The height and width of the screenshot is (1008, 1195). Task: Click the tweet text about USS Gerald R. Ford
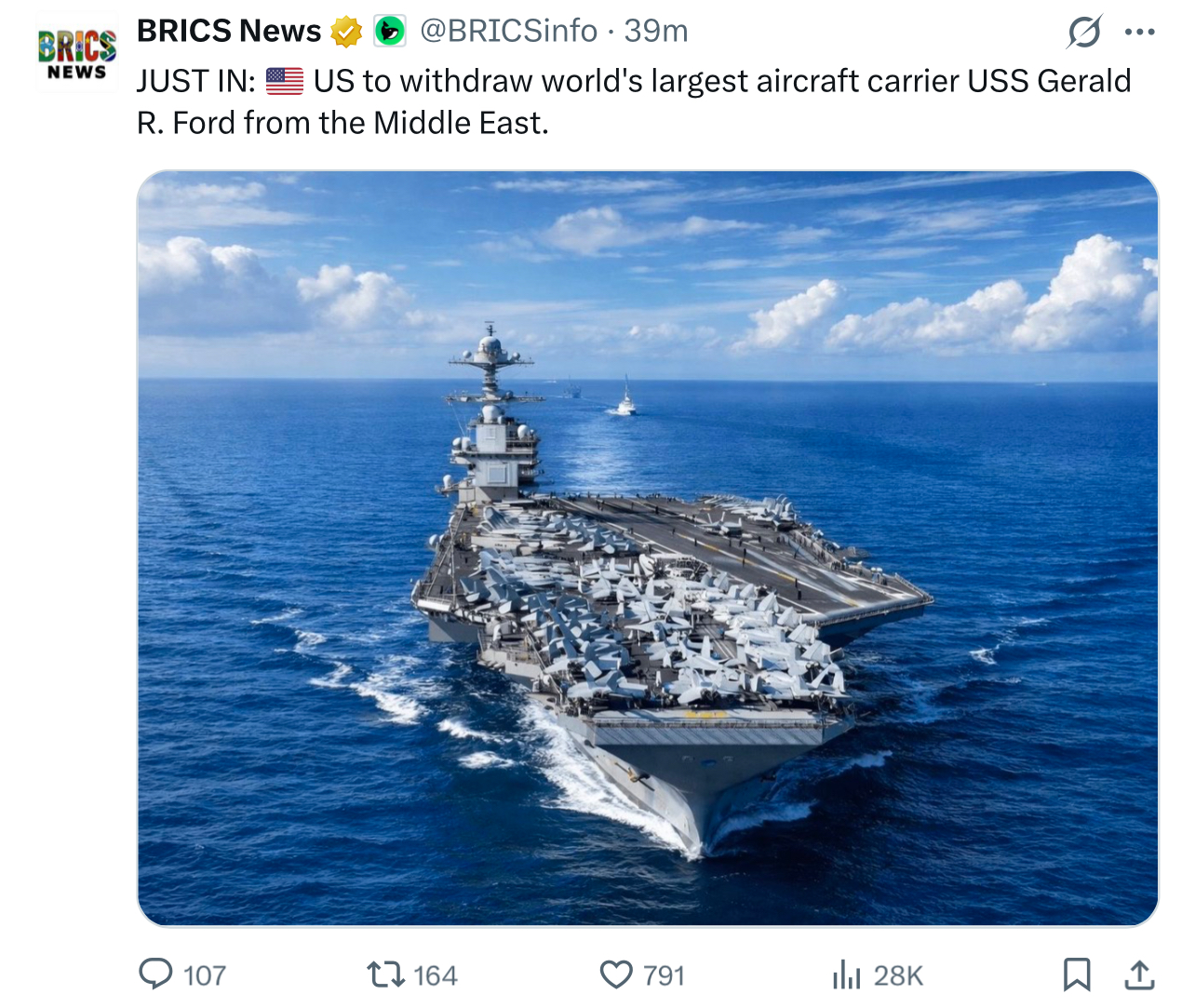[x=634, y=101]
